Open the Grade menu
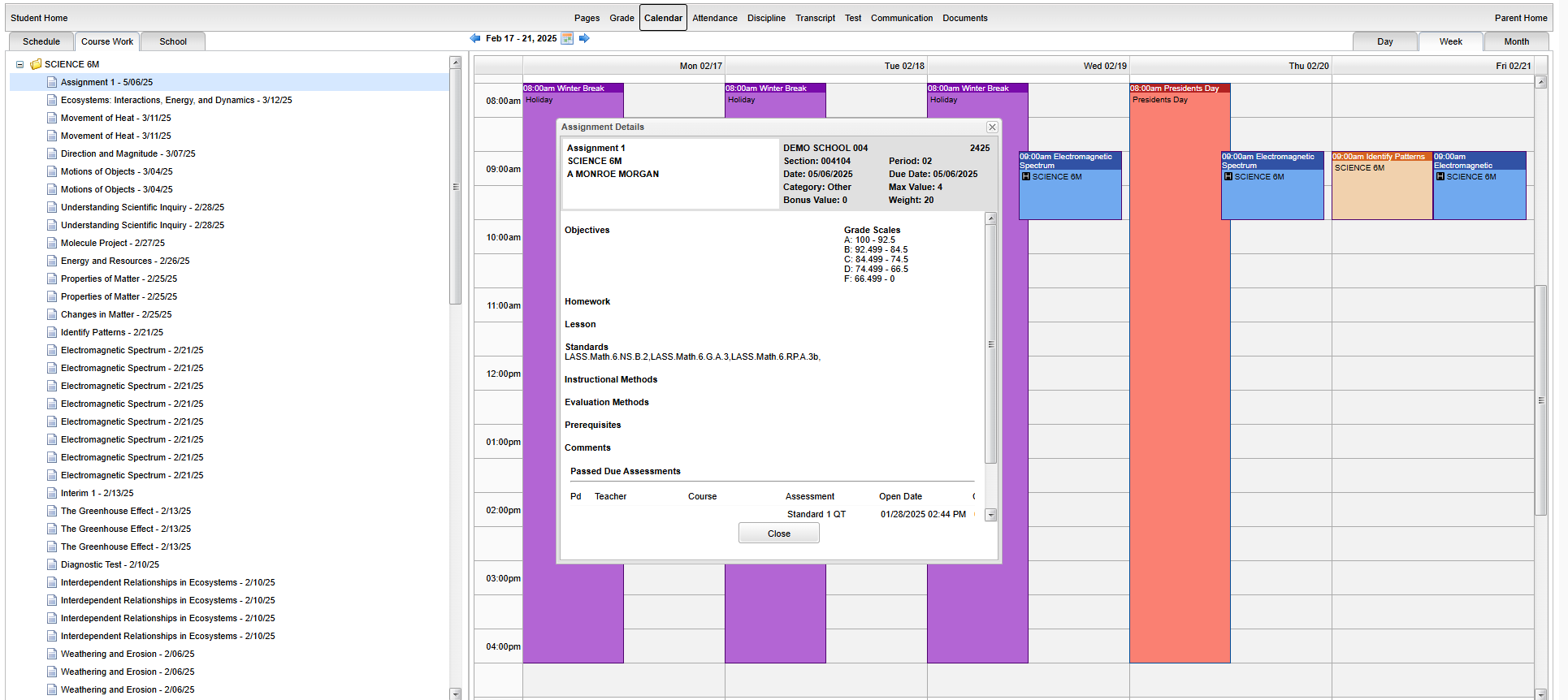The width and height of the screenshot is (1568, 700). pos(622,18)
